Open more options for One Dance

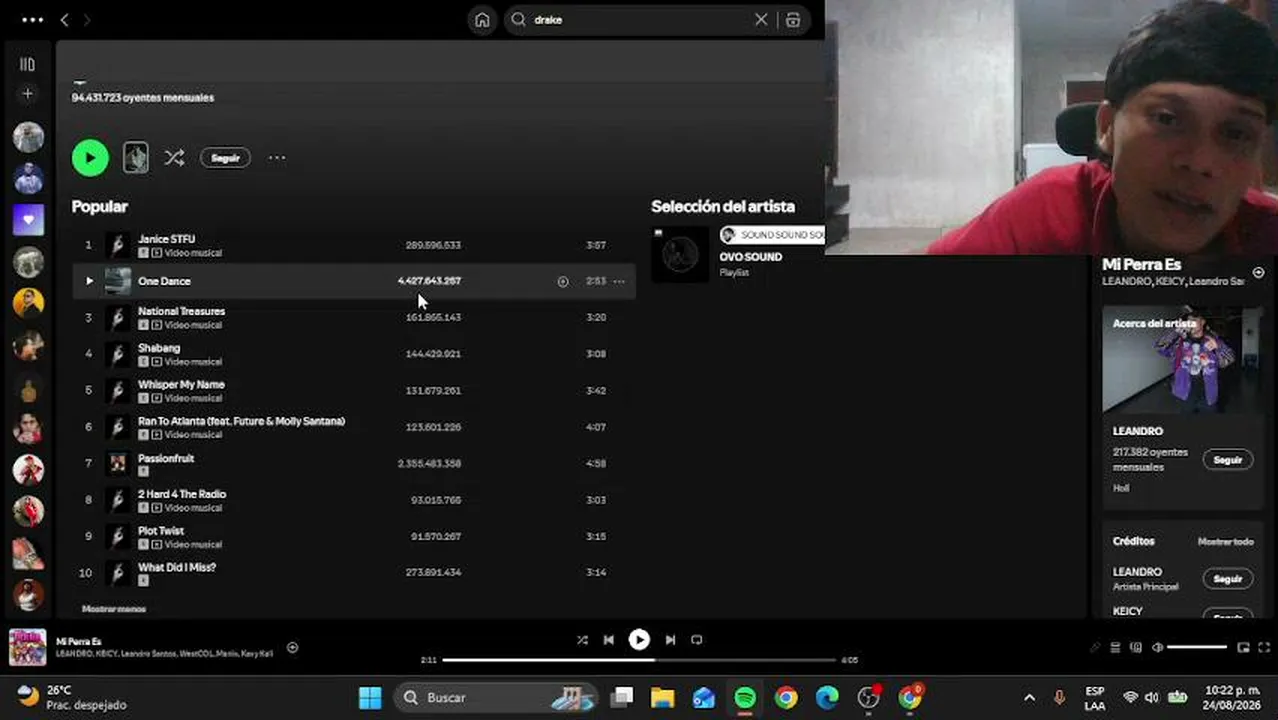(619, 282)
